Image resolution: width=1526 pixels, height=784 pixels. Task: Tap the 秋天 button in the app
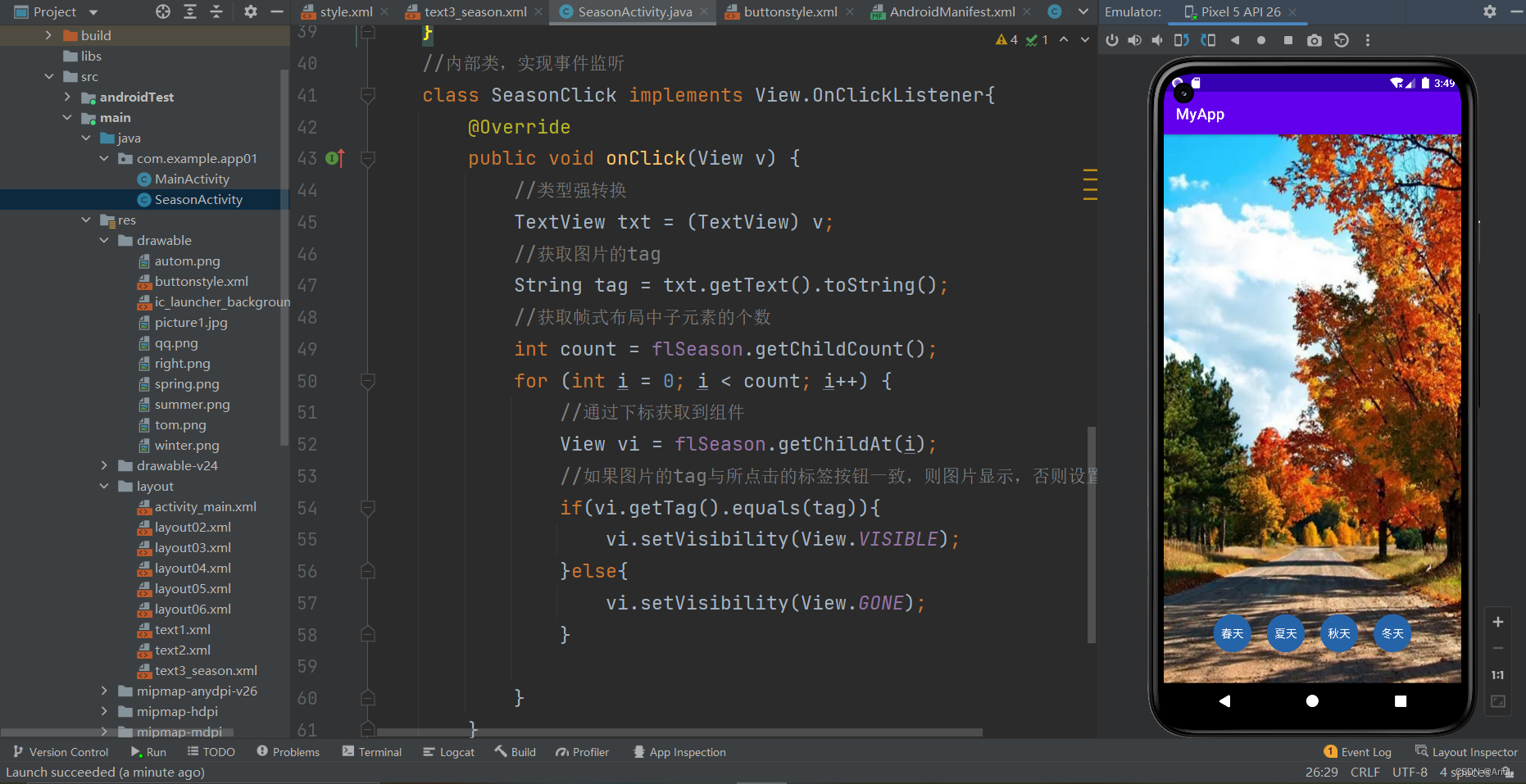coord(1339,633)
